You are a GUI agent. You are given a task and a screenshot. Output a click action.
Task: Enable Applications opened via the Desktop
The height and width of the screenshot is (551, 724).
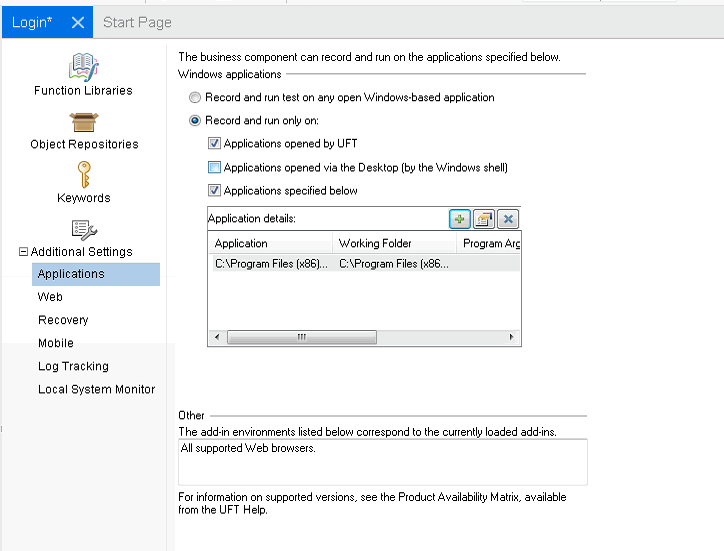(x=214, y=168)
